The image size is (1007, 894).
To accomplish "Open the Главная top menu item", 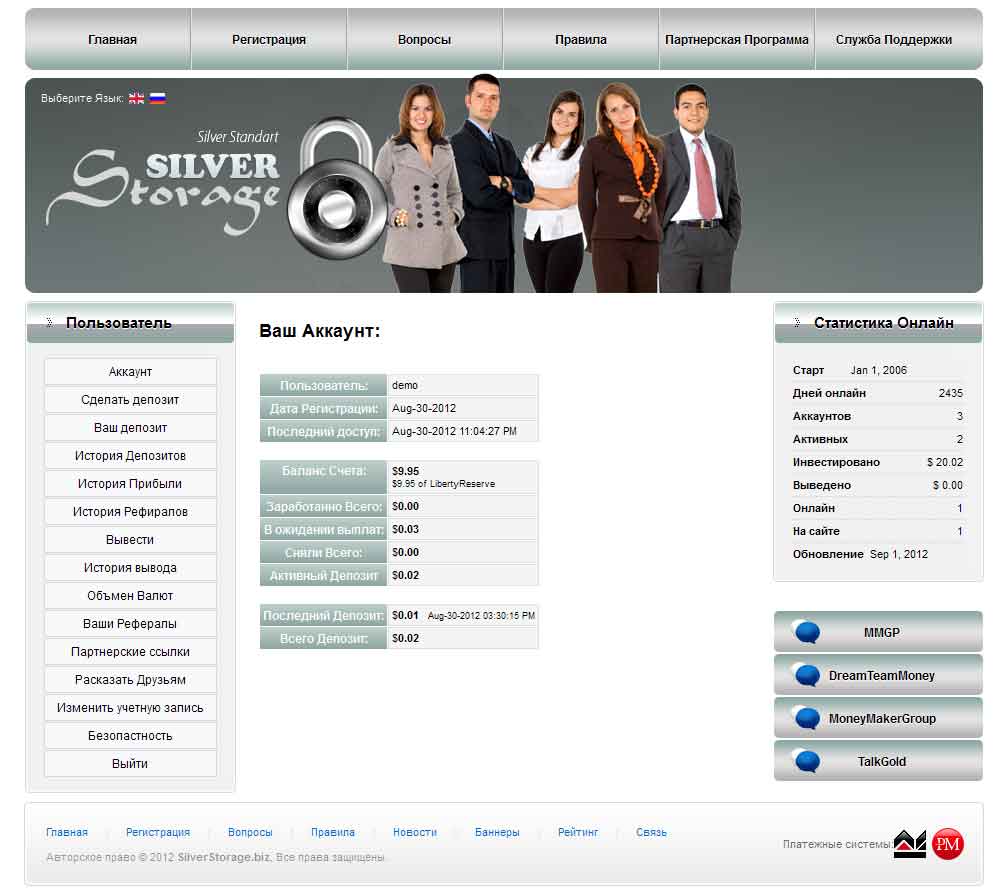I will [112, 39].
